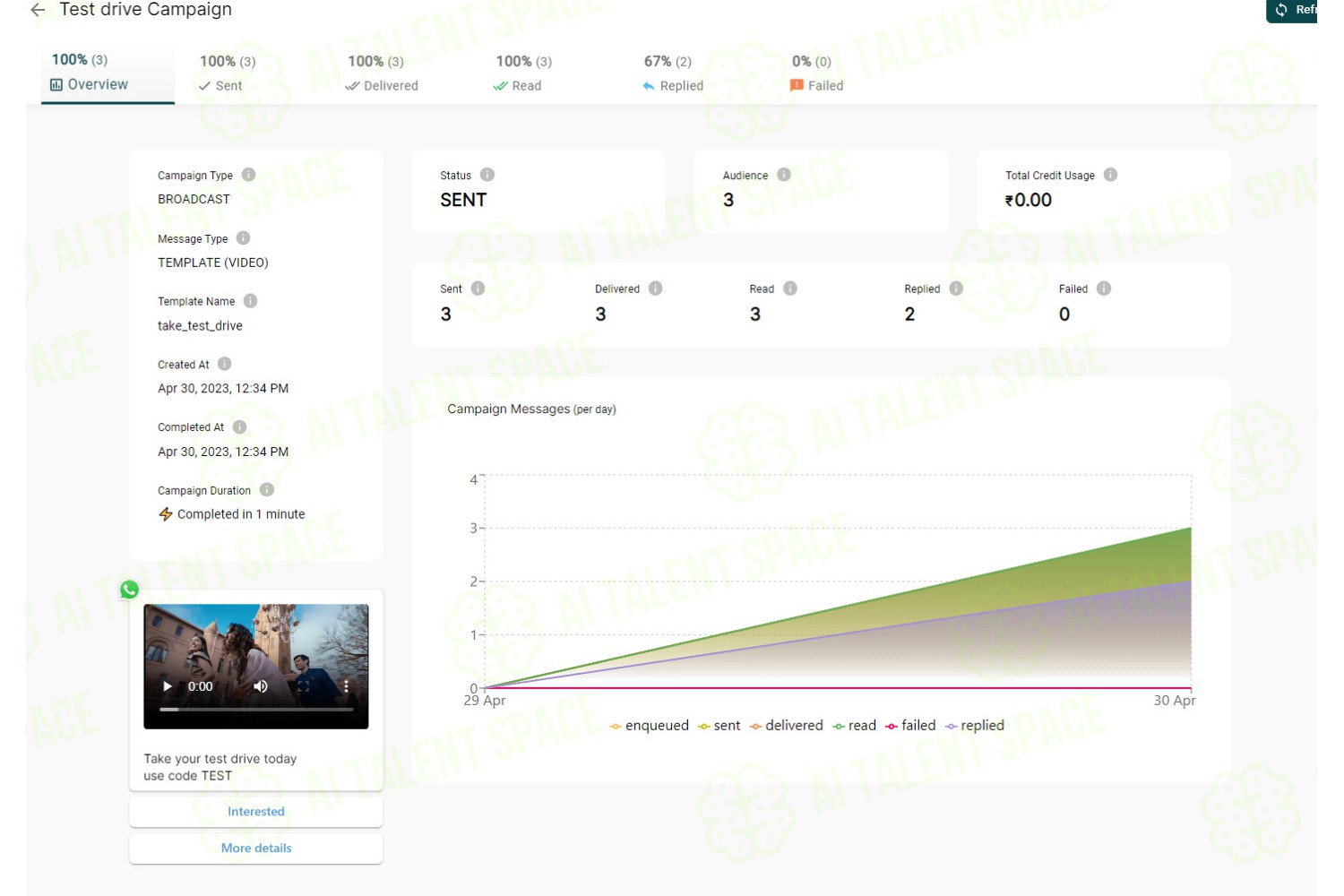Open video fullscreen mode
Viewport: 1344px width, 896px height.
click(304, 686)
